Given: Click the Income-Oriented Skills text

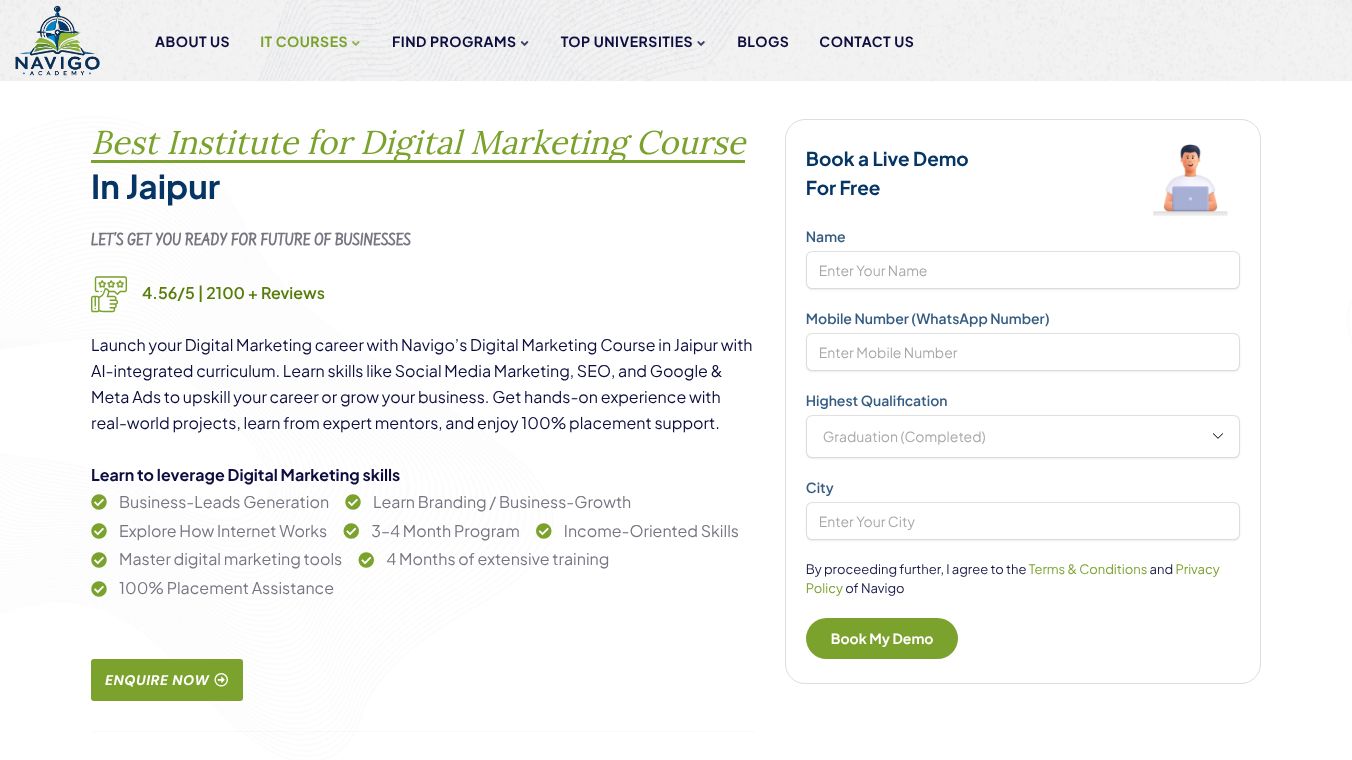Looking at the screenshot, I should pyautogui.click(x=651, y=531).
